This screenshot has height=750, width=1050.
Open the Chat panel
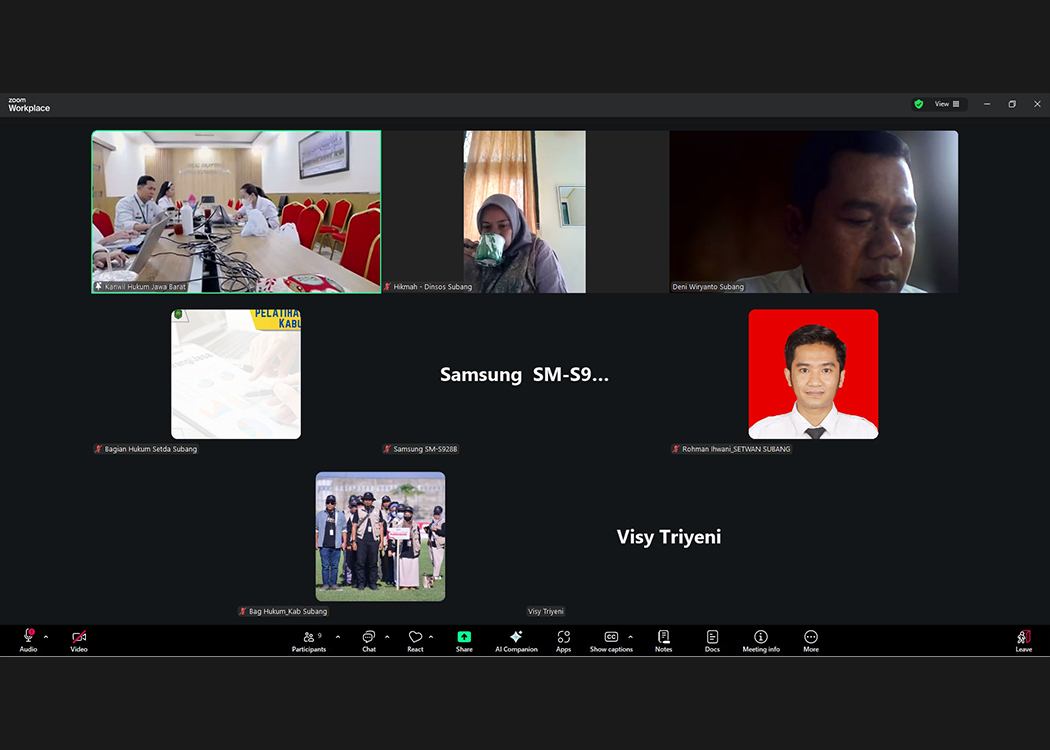(368, 640)
